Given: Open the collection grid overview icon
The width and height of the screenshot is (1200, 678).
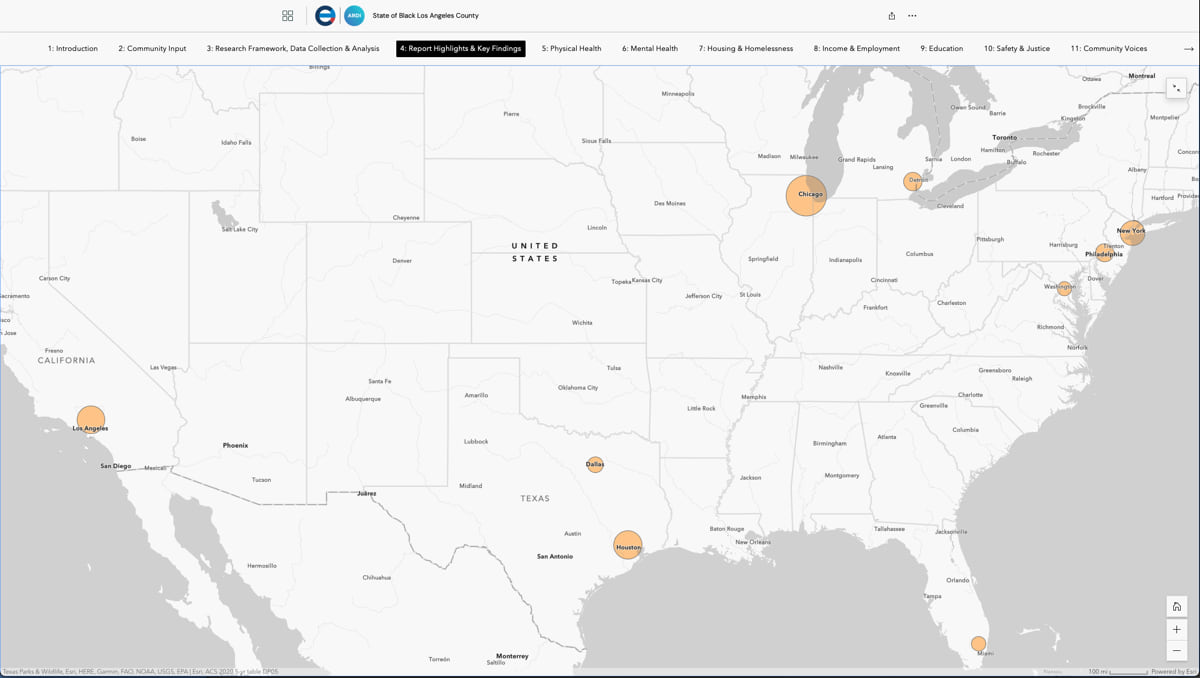Looking at the screenshot, I should [x=287, y=16].
